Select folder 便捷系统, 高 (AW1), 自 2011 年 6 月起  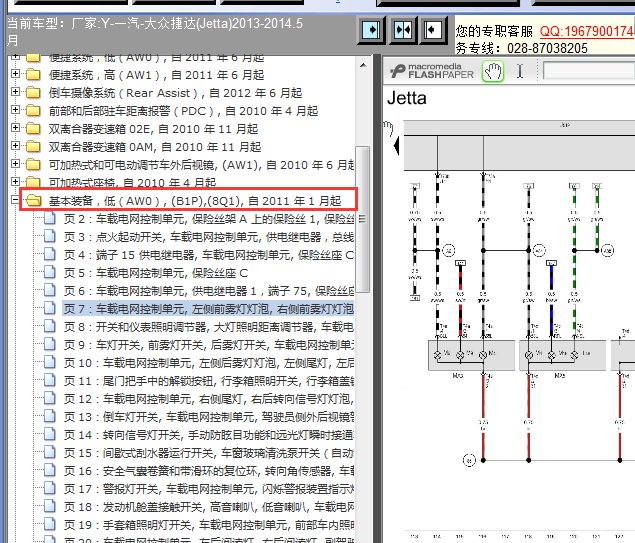156,75
